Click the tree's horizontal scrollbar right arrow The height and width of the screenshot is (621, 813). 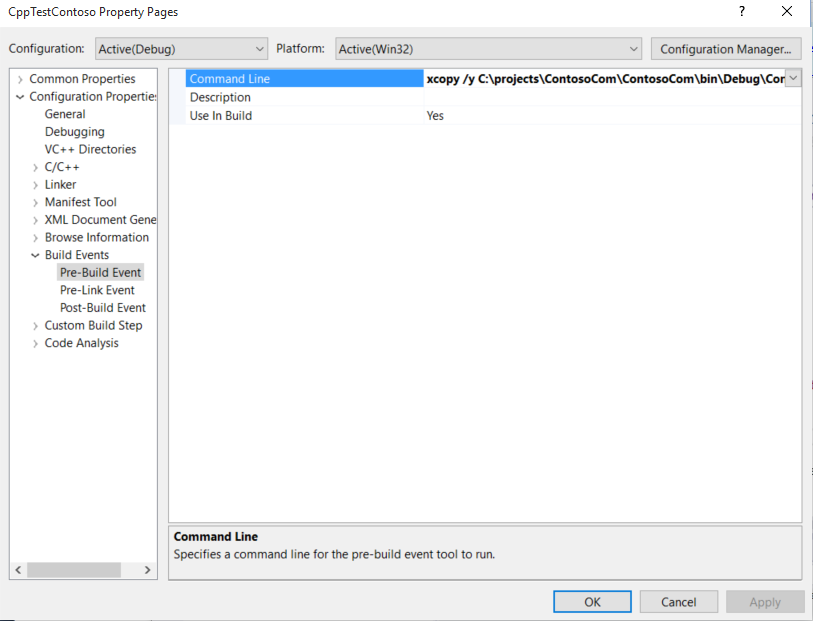[x=148, y=570]
